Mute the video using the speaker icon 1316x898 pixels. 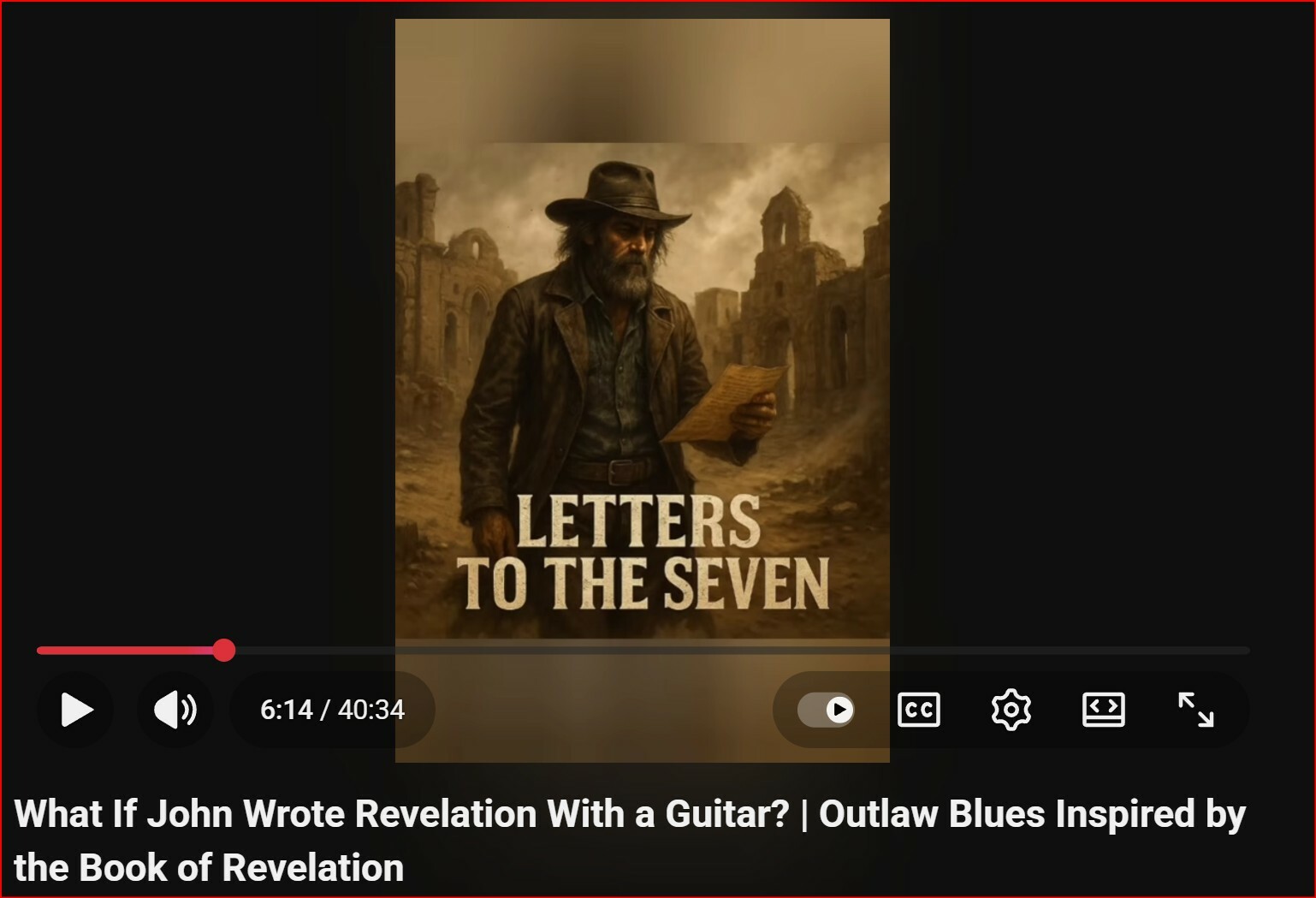pyautogui.click(x=175, y=710)
